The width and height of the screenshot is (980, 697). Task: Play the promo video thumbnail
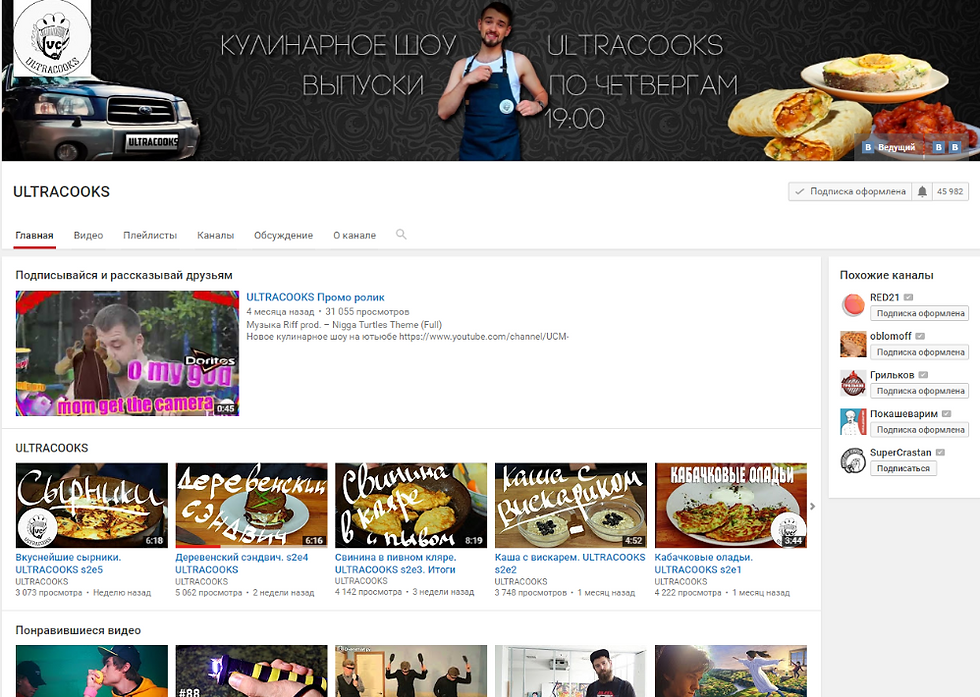pyautogui.click(x=127, y=353)
